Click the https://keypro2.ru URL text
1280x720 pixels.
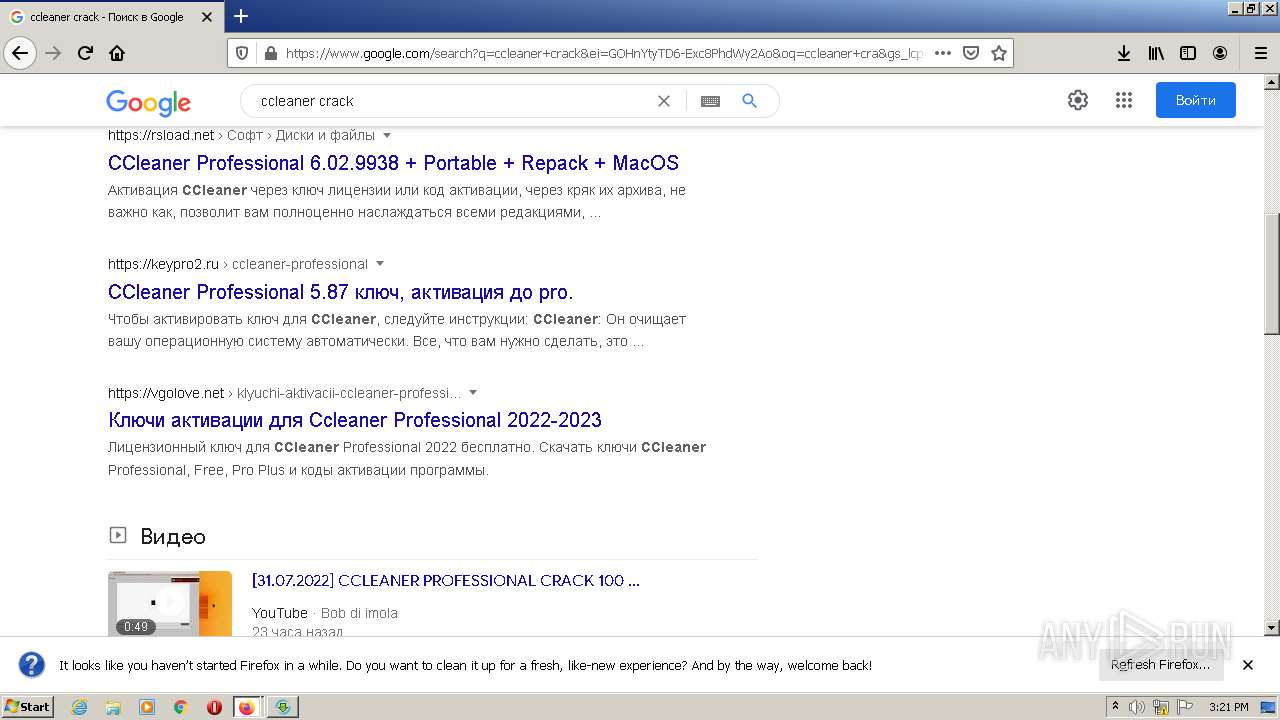pos(163,264)
